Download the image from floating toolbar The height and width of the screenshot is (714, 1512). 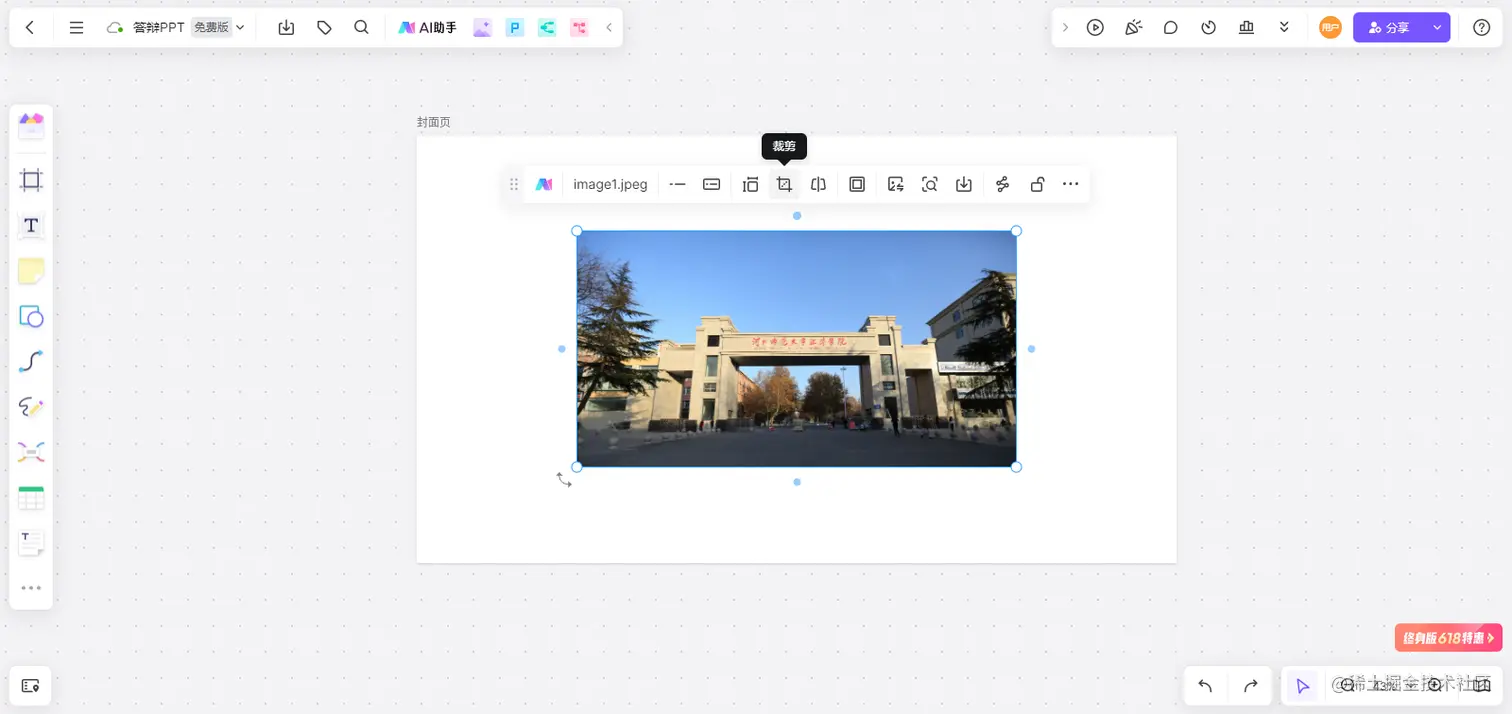click(x=964, y=184)
